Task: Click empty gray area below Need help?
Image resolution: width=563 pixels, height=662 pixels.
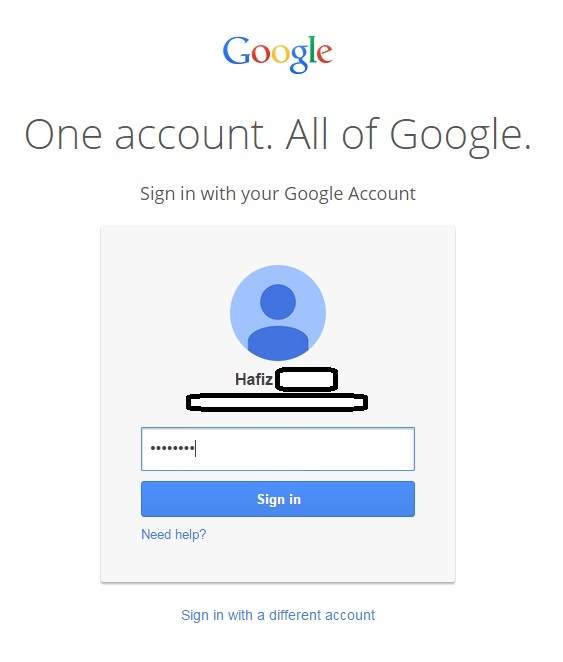Action: (278, 564)
